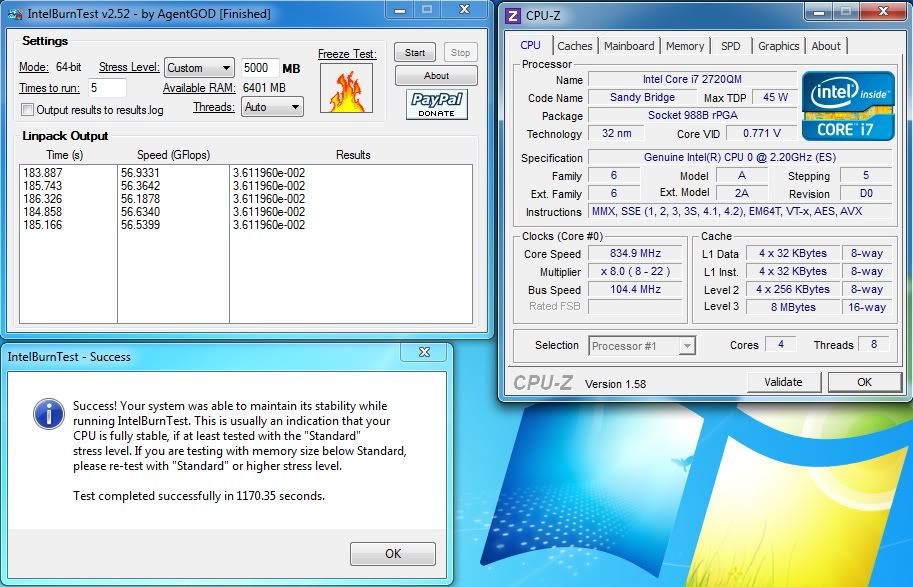This screenshot has height=587, width=913.
Task: Switch to the Mainboard tab
Action: point(629,46)
